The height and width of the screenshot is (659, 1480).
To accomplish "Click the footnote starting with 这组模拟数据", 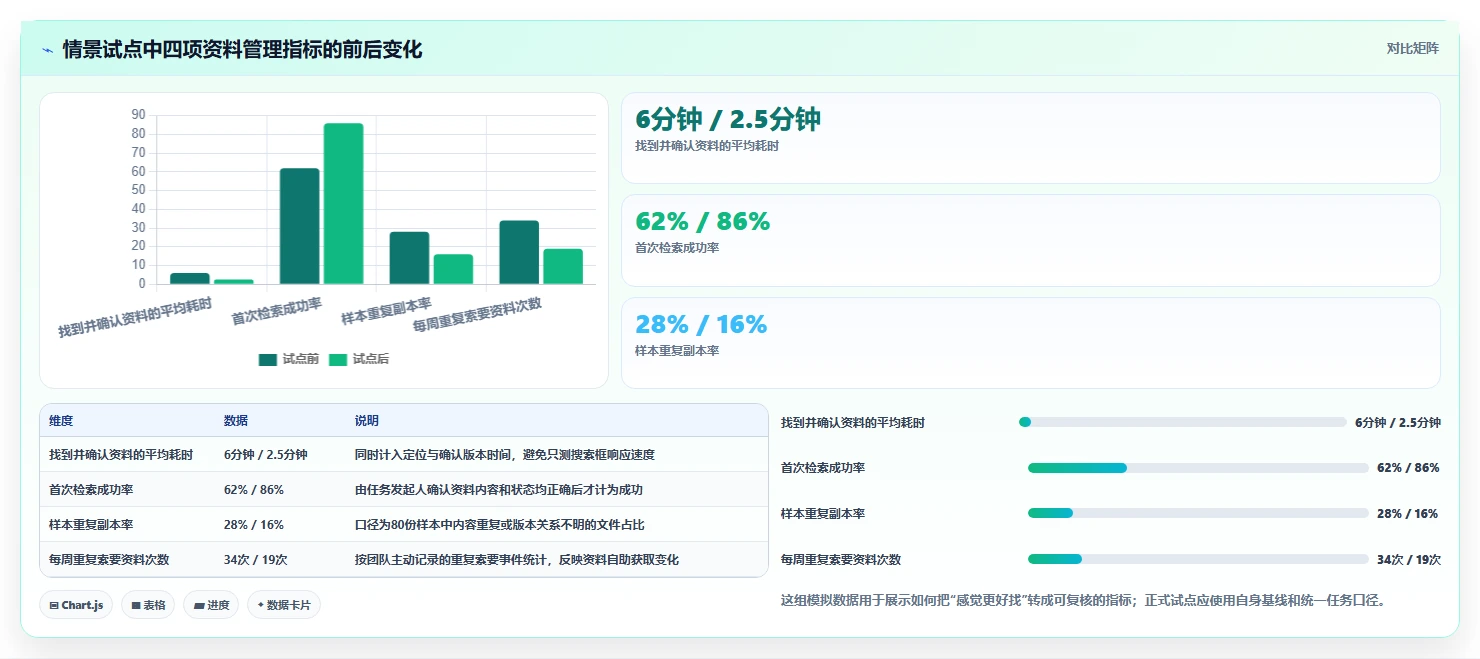I will point(1083,601).
